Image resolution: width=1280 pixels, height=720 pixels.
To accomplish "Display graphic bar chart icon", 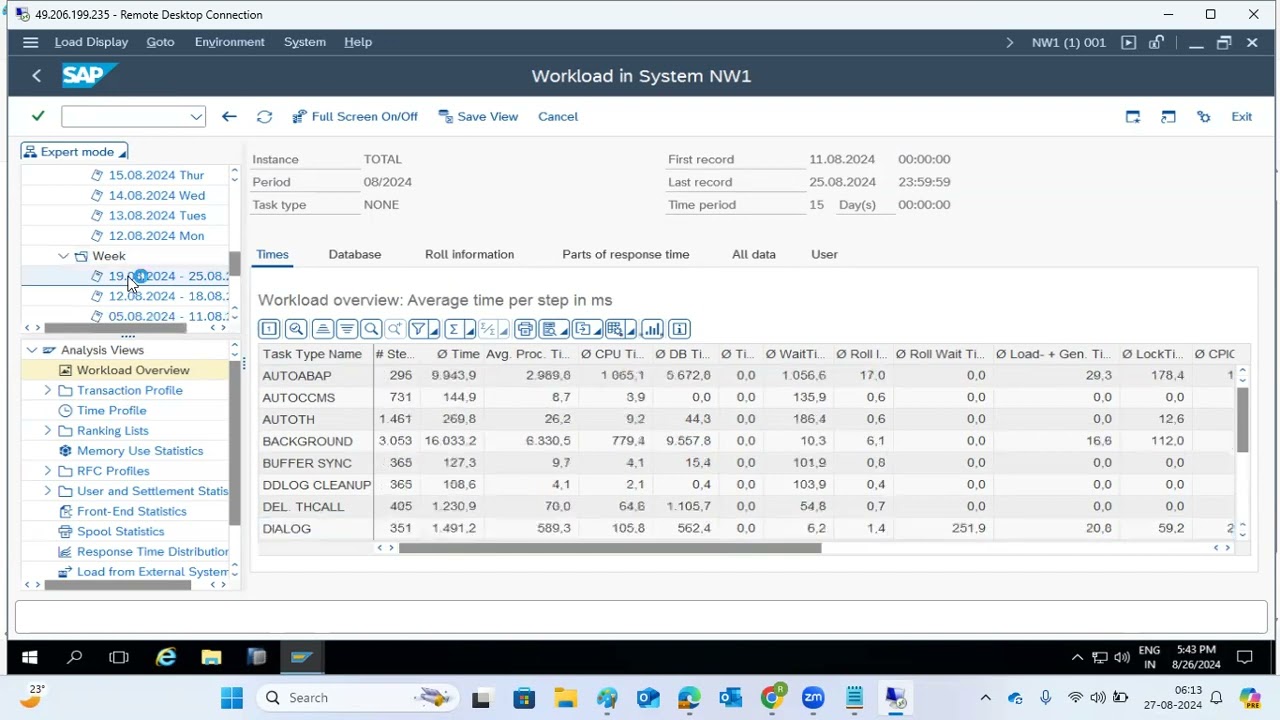I will coord(653,329).
